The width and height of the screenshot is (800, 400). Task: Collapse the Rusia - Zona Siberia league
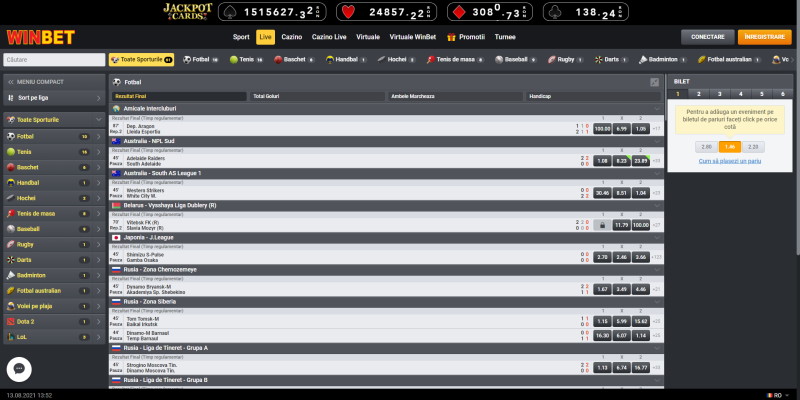657,302
